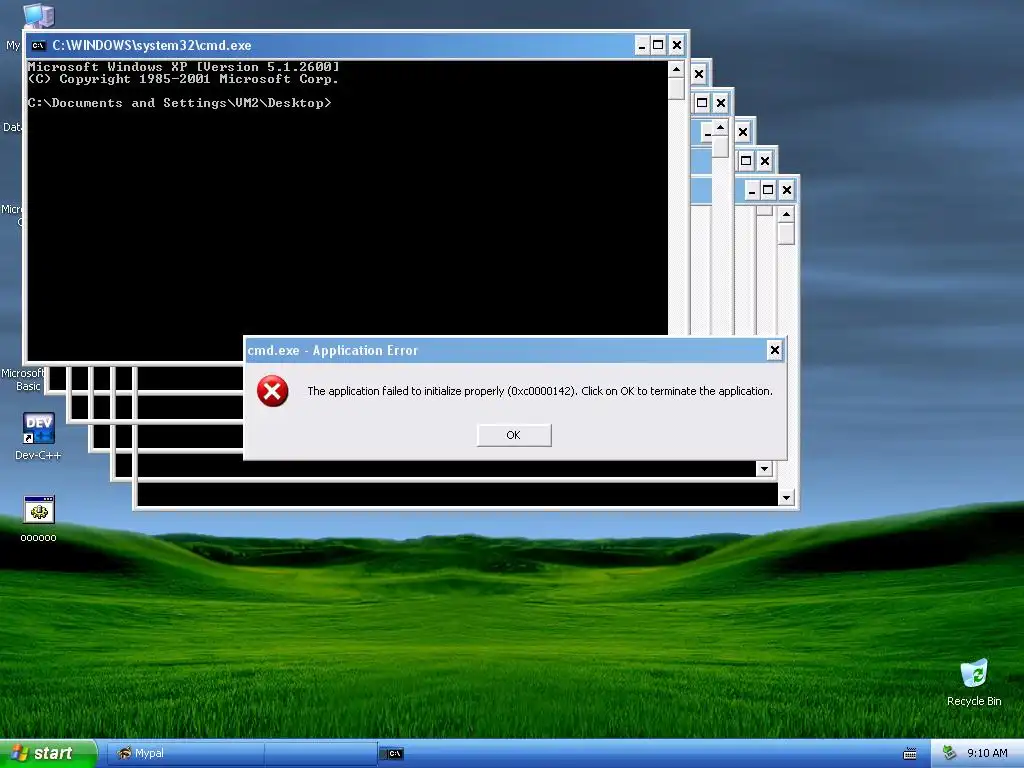Click the red error icon in the dialog
This screenshot has width=1024, height=768.
click(272, 391)
